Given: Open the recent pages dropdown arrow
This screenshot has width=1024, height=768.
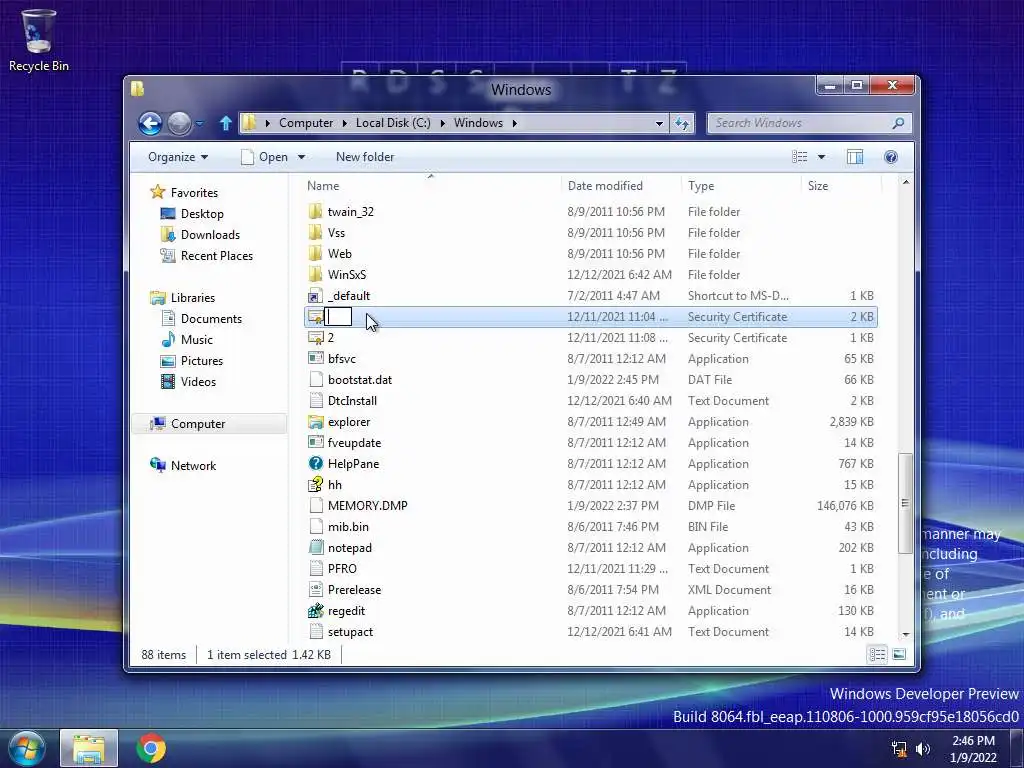Looking at the screenshot, I should [x=200, y=123].
